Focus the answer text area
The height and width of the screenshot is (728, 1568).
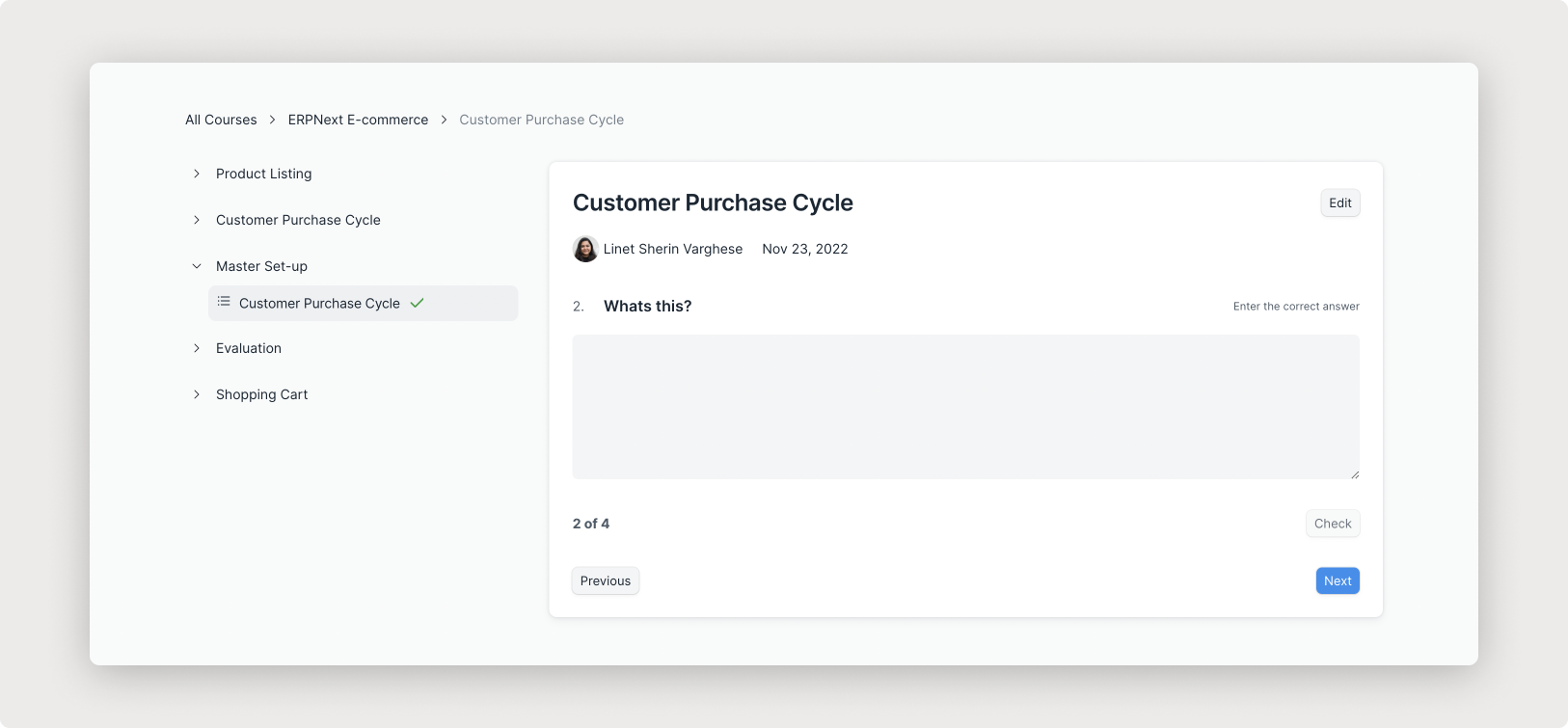coord(966,407)
